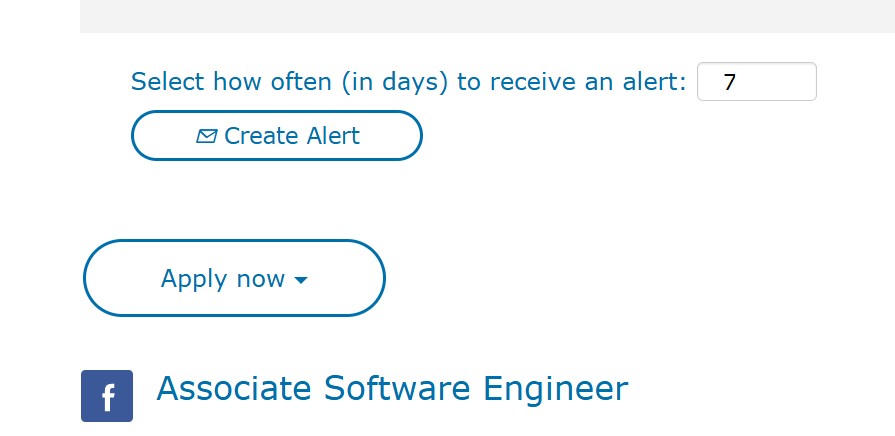Hit the mail icon left of Create Alert text

point(207,136)
